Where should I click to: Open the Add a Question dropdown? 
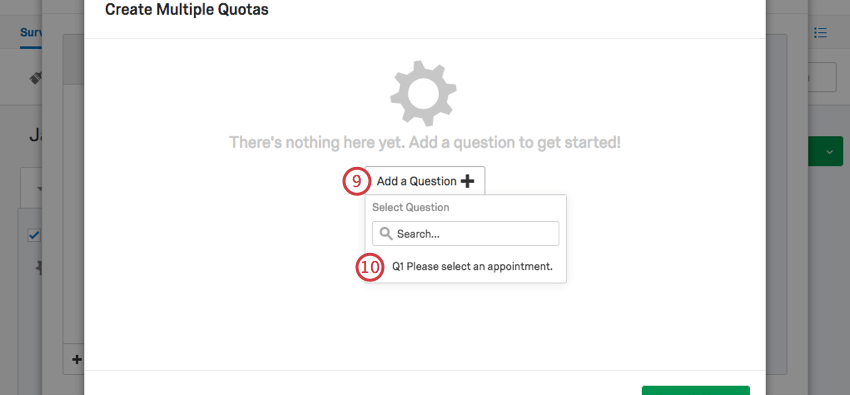(x=425, y=181)
